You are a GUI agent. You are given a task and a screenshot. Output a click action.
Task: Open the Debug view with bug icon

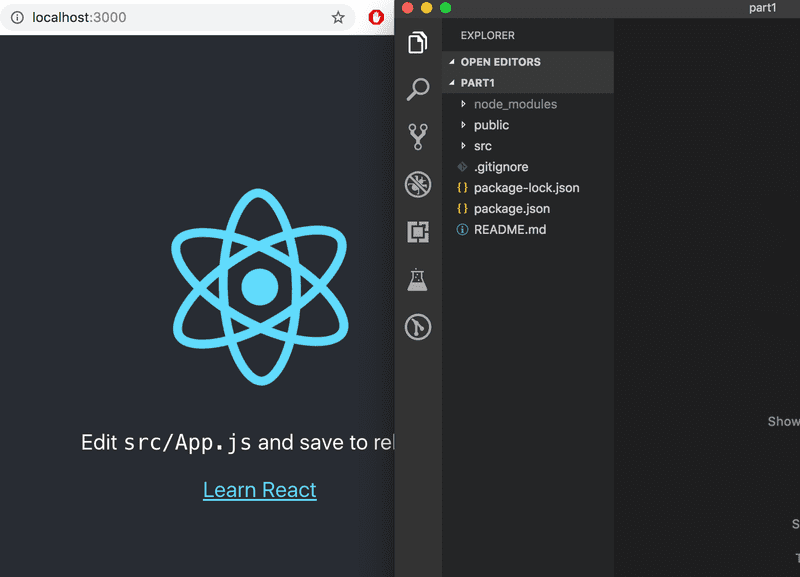pos(418,184)
